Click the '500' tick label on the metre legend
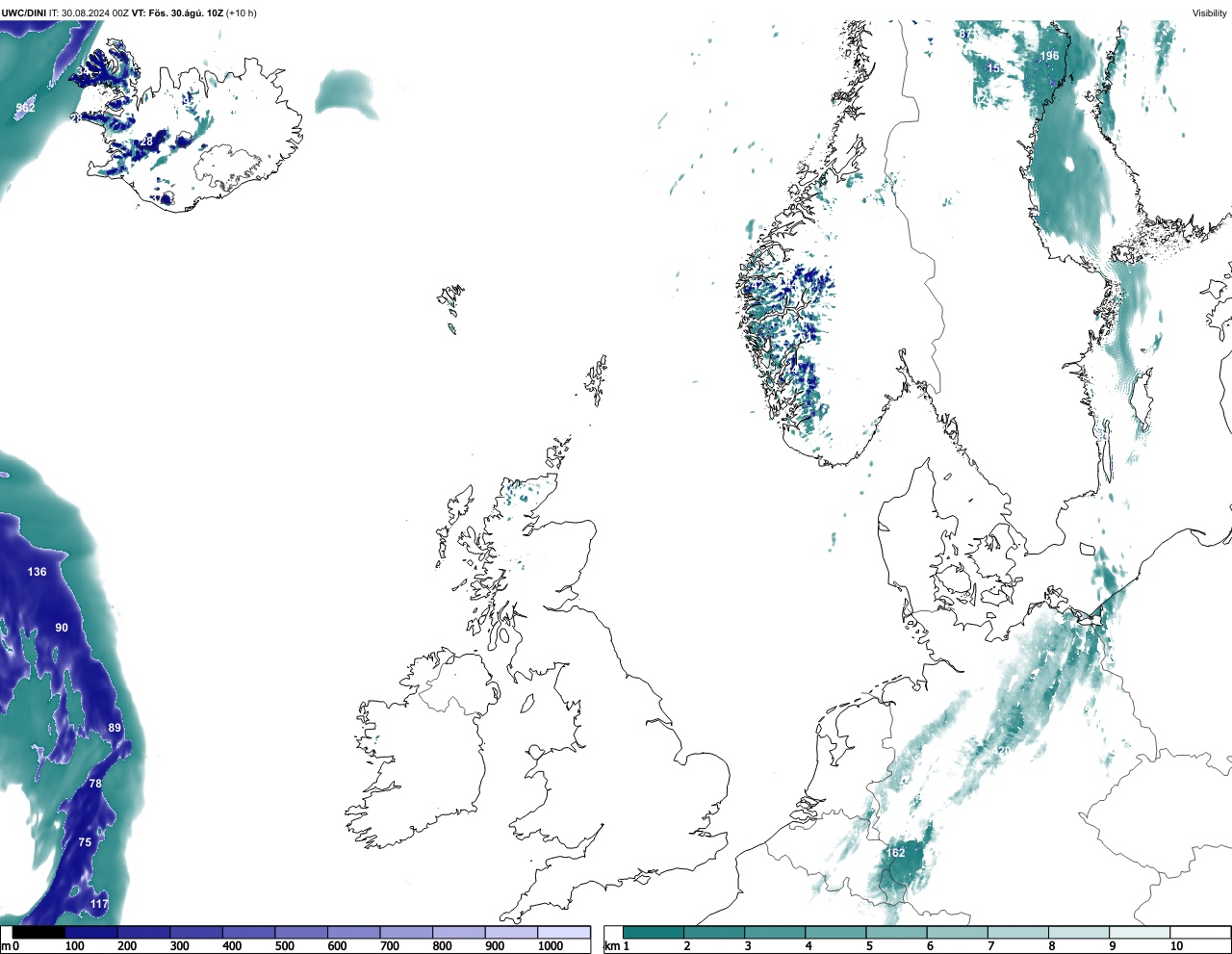This screenshot has width=1232, height=954. pyautogui.click(x=284, y=946)
